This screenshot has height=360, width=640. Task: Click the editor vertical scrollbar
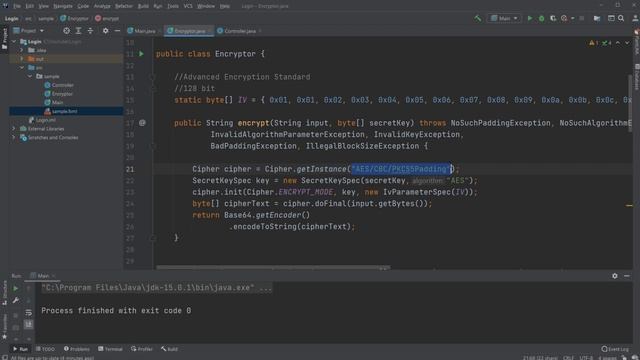(x=630, y=102)
